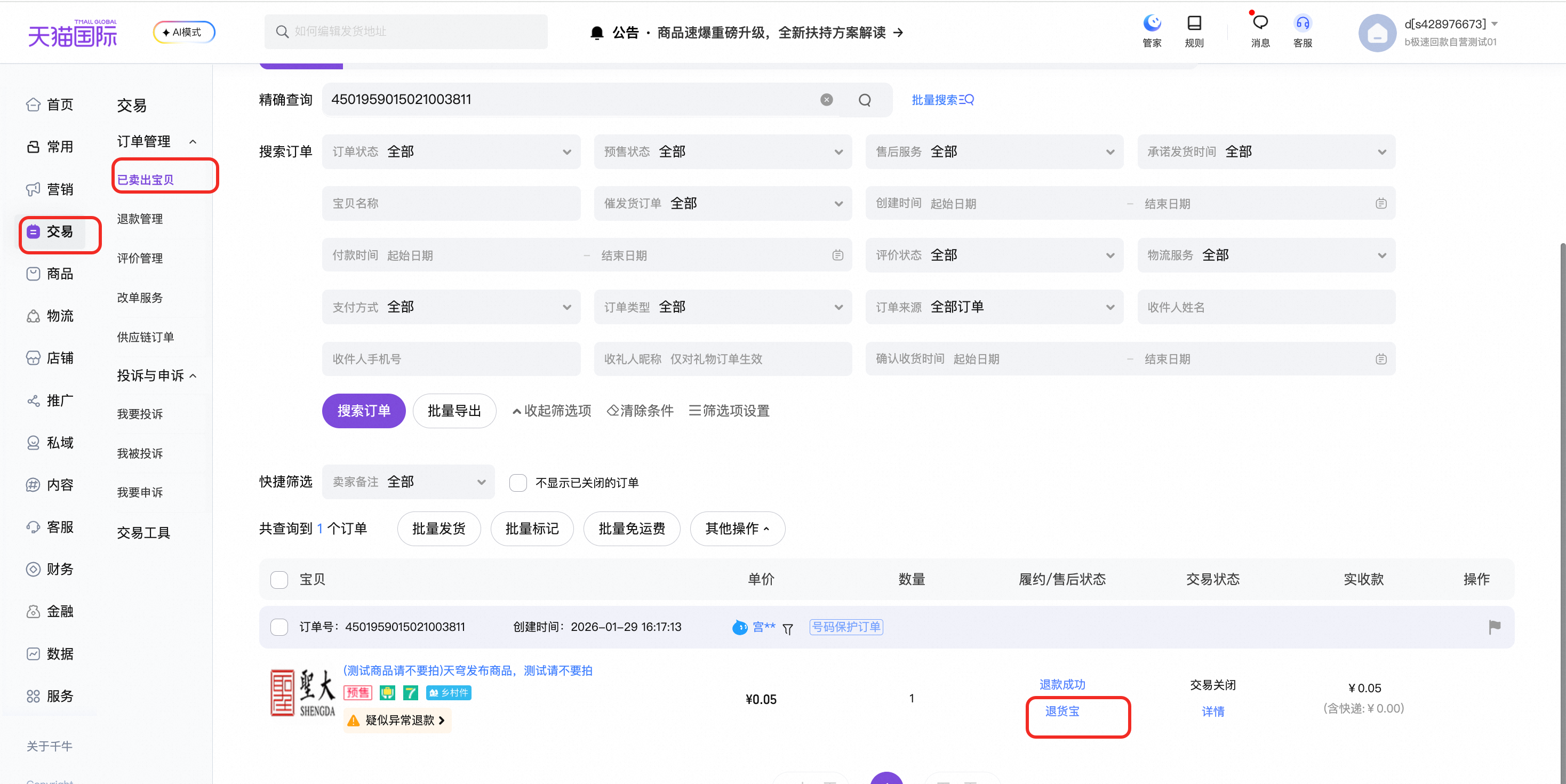Screen dimensions: 1566x784
Task: Click the 批量导出 button
Action: click(x=454, y=411)
